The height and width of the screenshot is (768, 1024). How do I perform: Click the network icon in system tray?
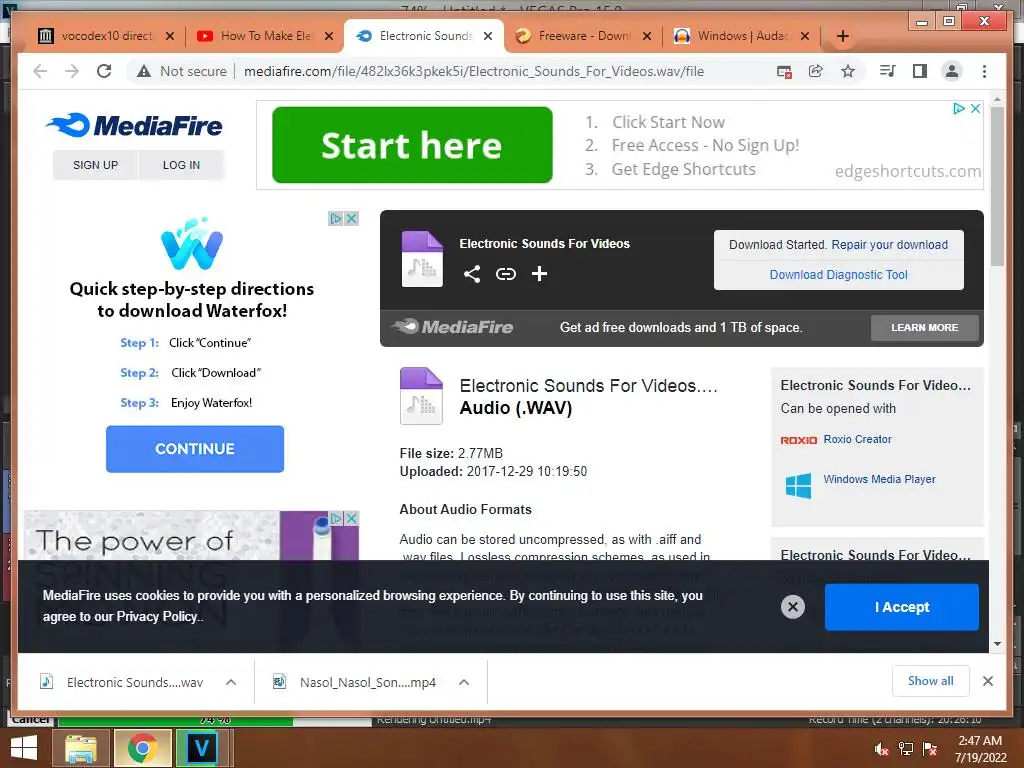pyautogui.click(x=906, y=749)
